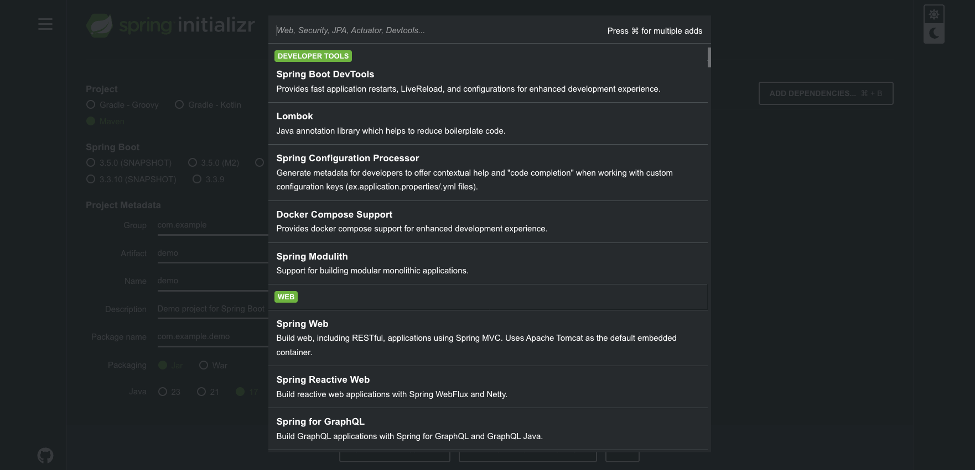Choose Spring Boot 3.5.0 (M2)
The width and height of the screenshot is (977, 470).
pos(214,163)
